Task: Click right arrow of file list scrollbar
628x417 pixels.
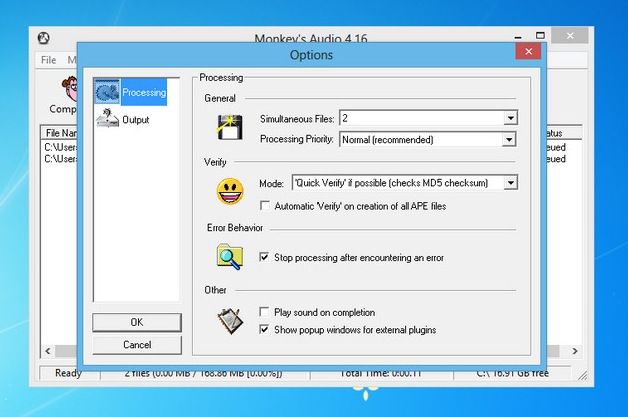Action: tap(575, 351)
